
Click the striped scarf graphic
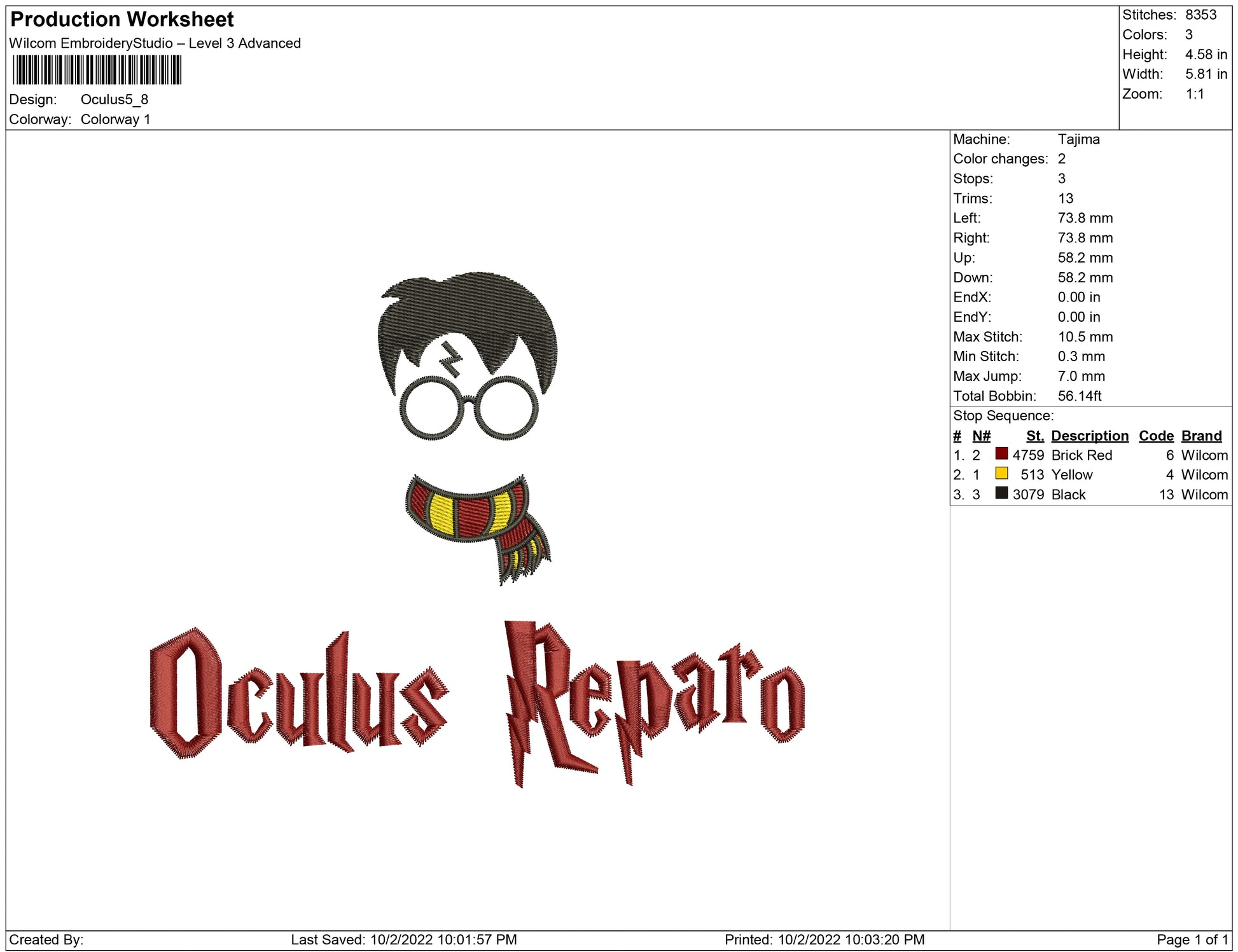click(x=474, y=515)
